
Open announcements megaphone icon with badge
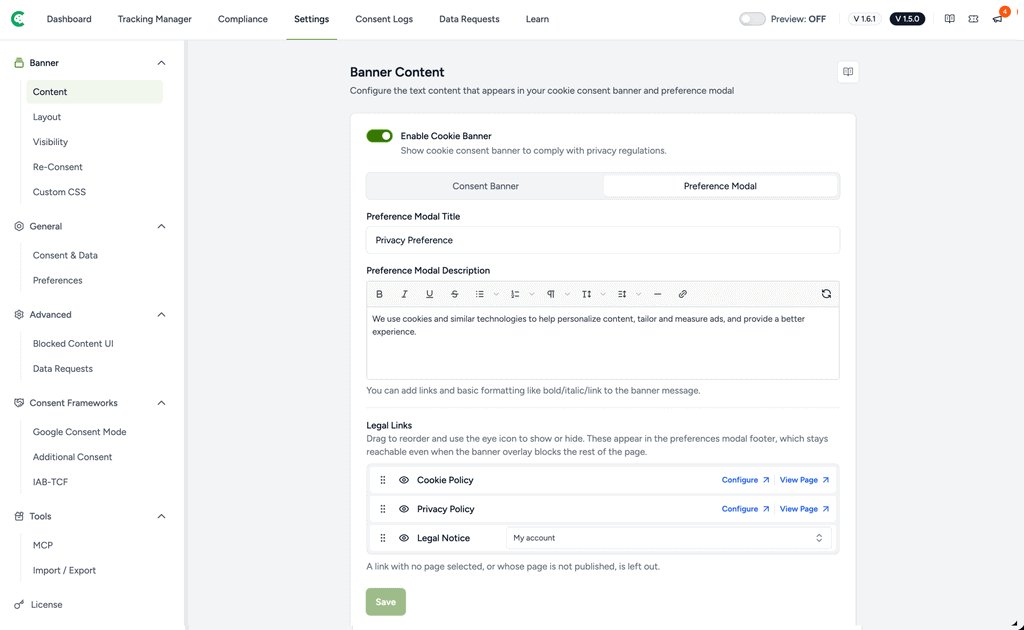[x=997, y=19]
